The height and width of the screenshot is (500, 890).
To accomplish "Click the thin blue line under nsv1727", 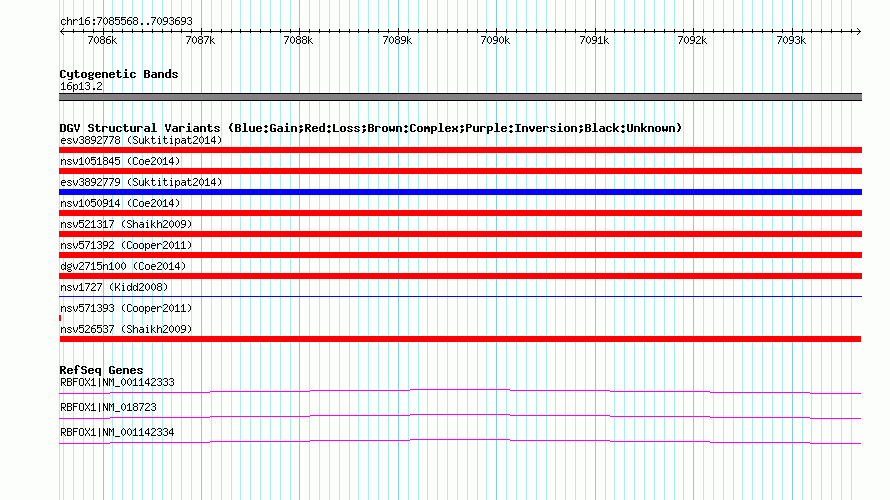I will [460, 296].
